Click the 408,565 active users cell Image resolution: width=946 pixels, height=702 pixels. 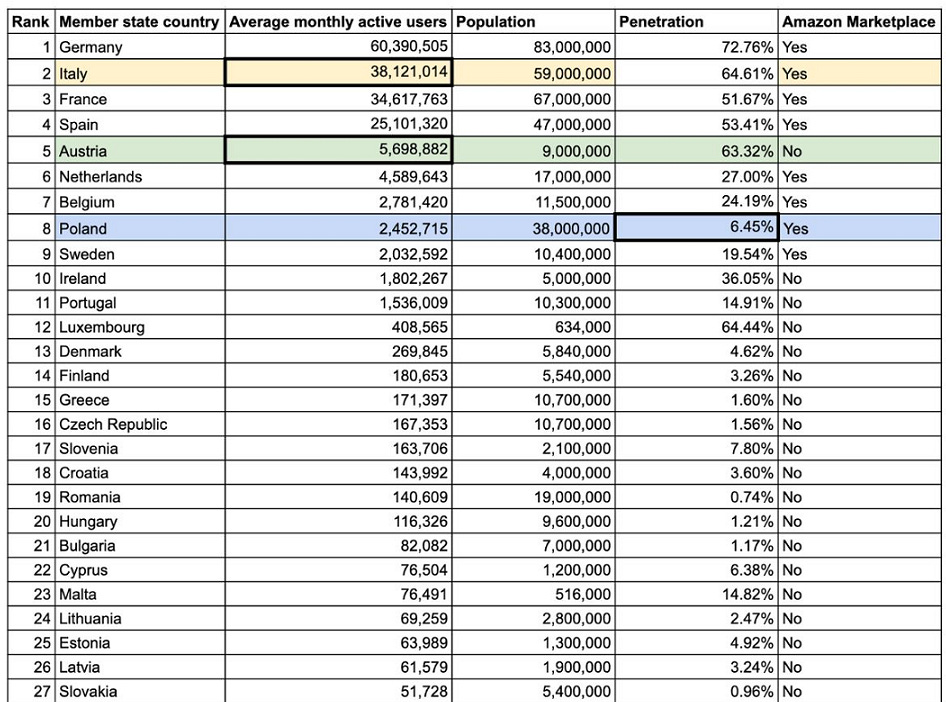(338, 326)
